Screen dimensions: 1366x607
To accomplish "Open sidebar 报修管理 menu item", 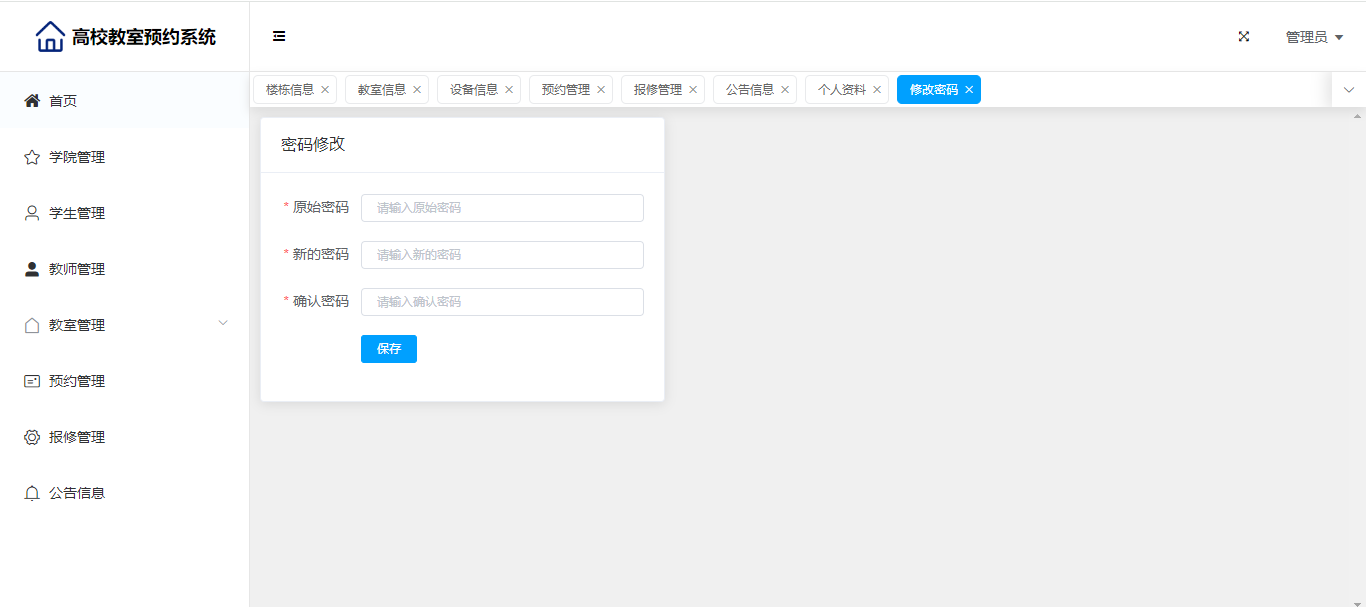I will [124, 437].
